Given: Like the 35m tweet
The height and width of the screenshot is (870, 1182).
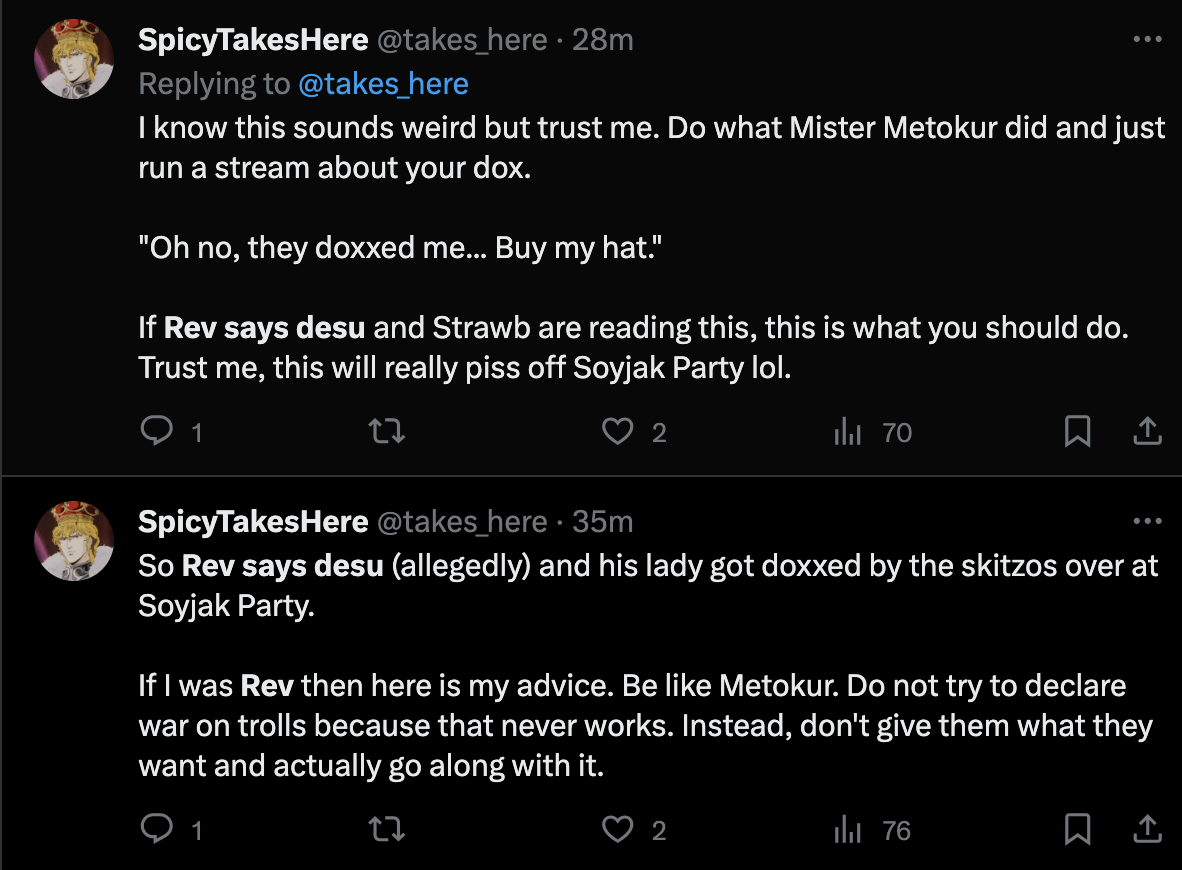Looking at the screenshot, I should click(x=618, y=829).
